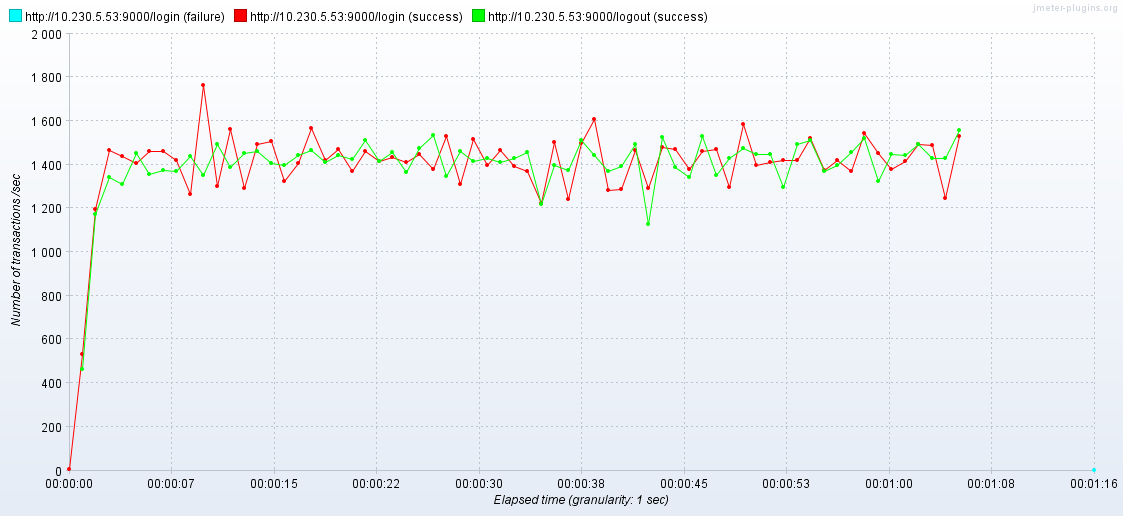1123x516 pixels.
Task: Click the cyan failure point at 00:01:16
Action: click(x=1094, y=470)
